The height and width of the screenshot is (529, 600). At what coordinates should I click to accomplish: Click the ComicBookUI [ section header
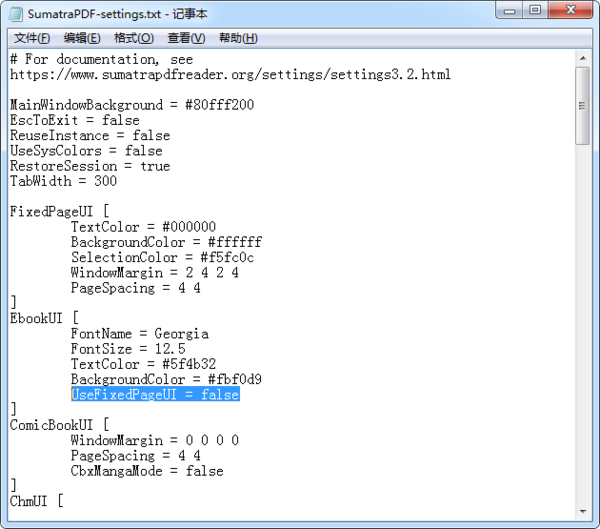(x=59, y=425)
